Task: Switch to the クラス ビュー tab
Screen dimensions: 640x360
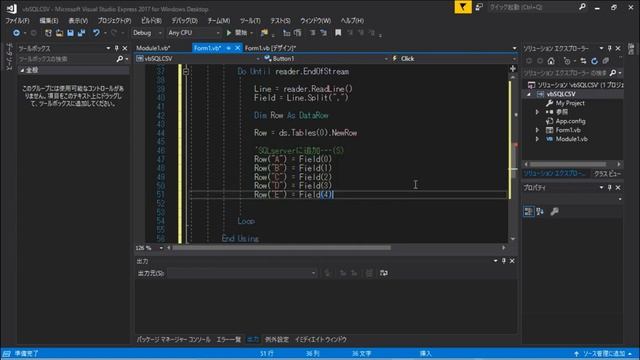Action: click(x=607, y=174)
